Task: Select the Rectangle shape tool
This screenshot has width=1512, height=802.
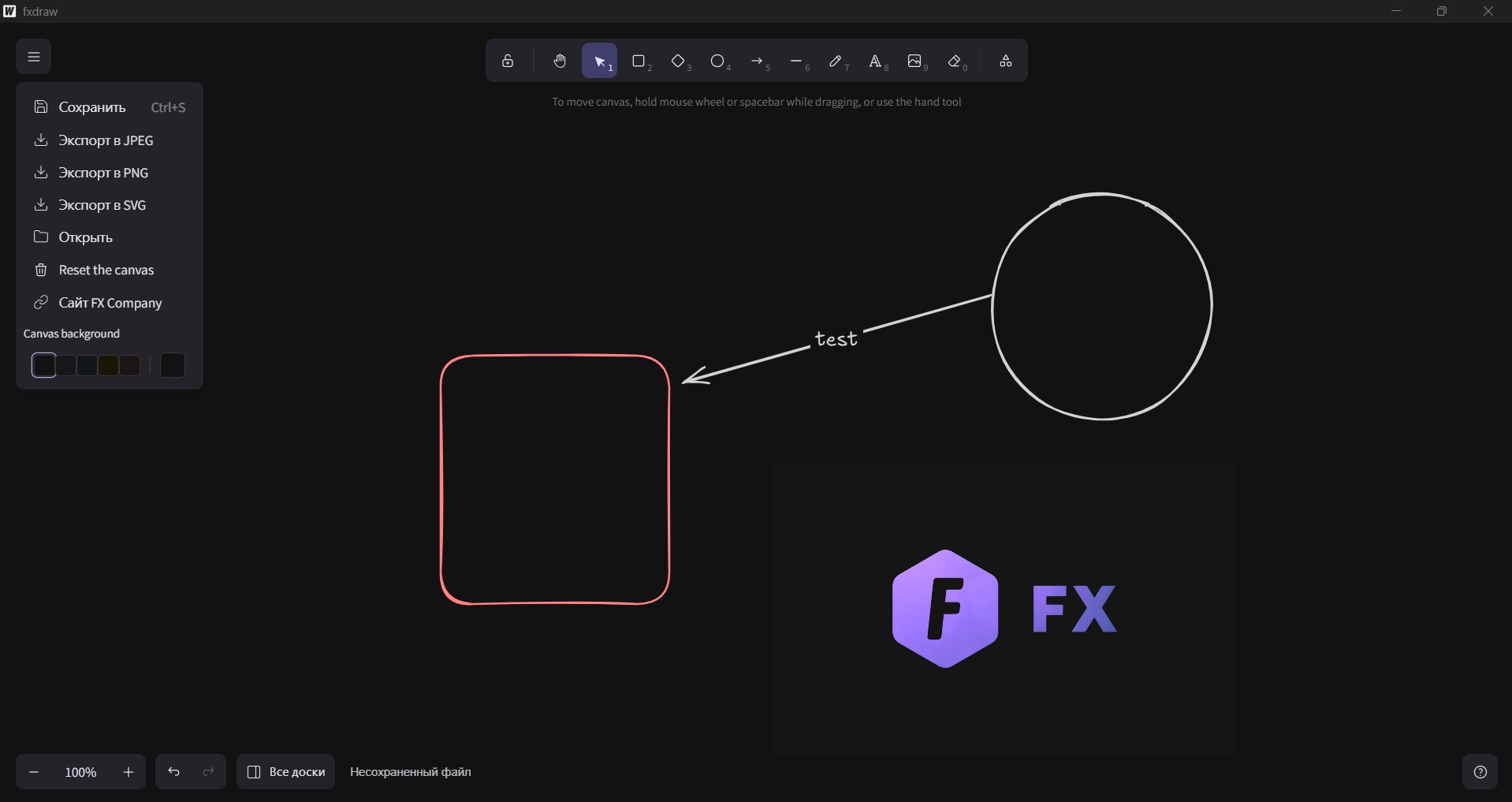Action: click(x=639, y=61)
